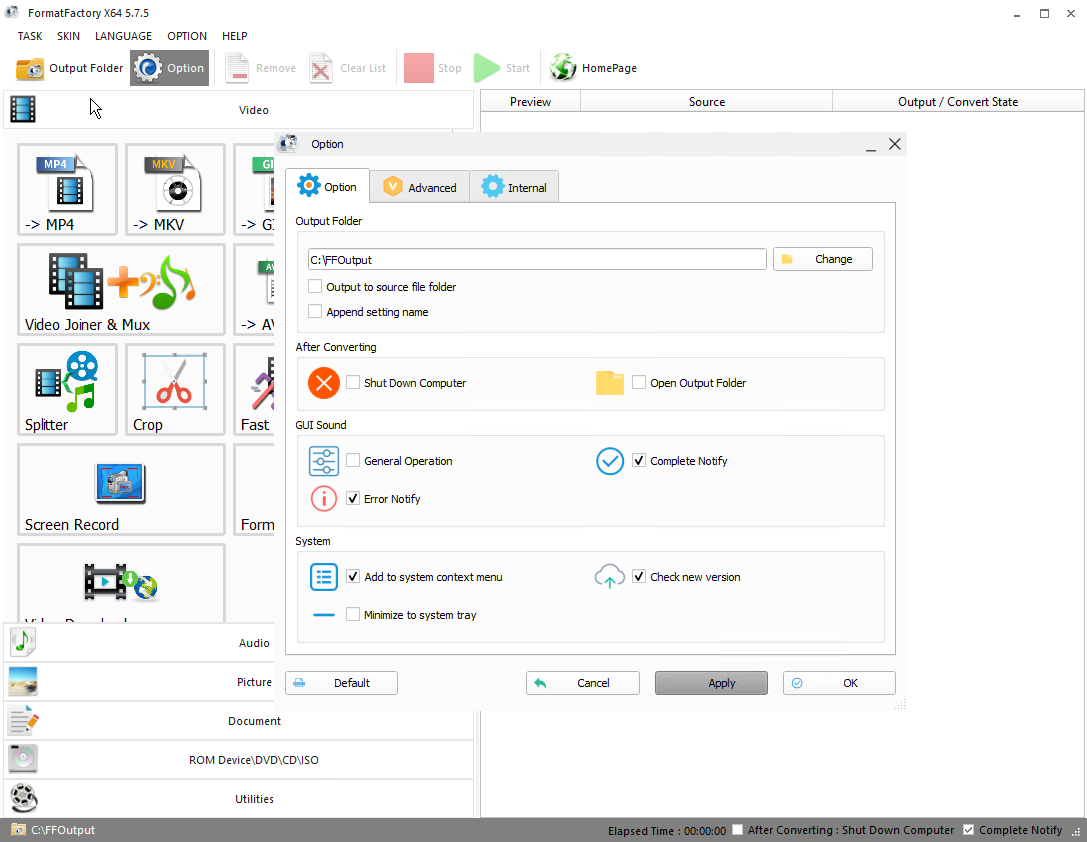This screenshot has width=1087, height=842.
Task: Click the General Operation sliders icon
Action: click(x=324, y=461)
